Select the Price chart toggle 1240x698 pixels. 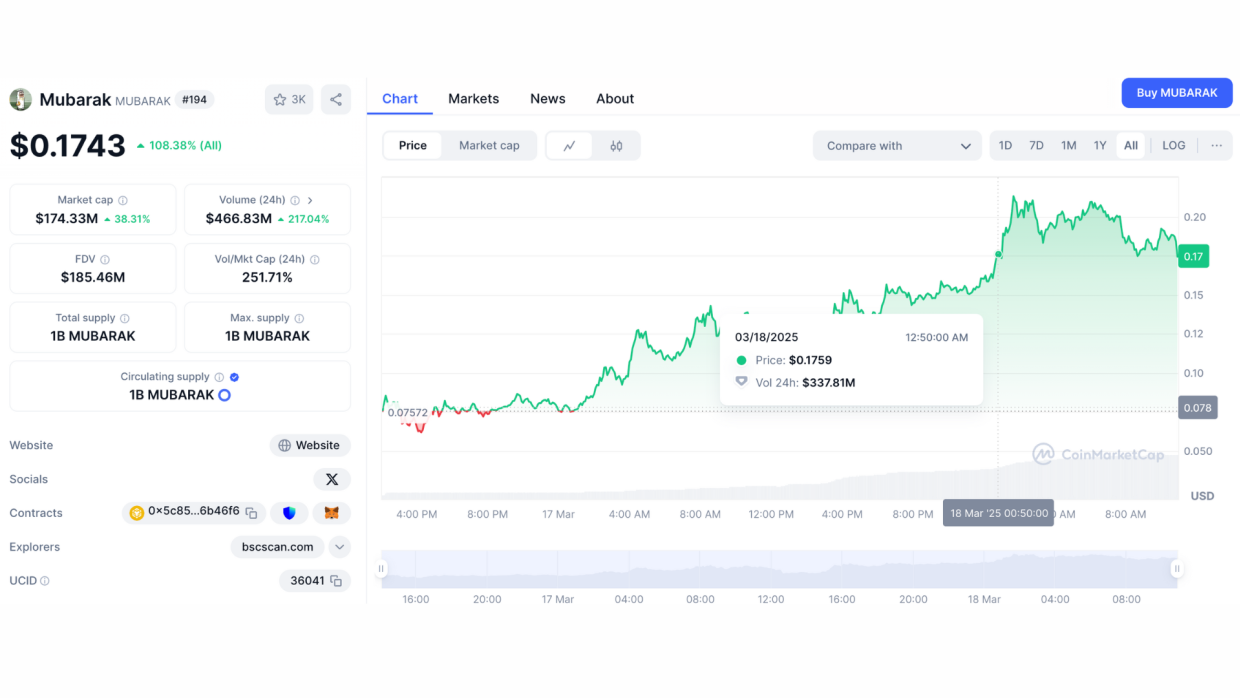pyautogui.click(x=413, y=146)
